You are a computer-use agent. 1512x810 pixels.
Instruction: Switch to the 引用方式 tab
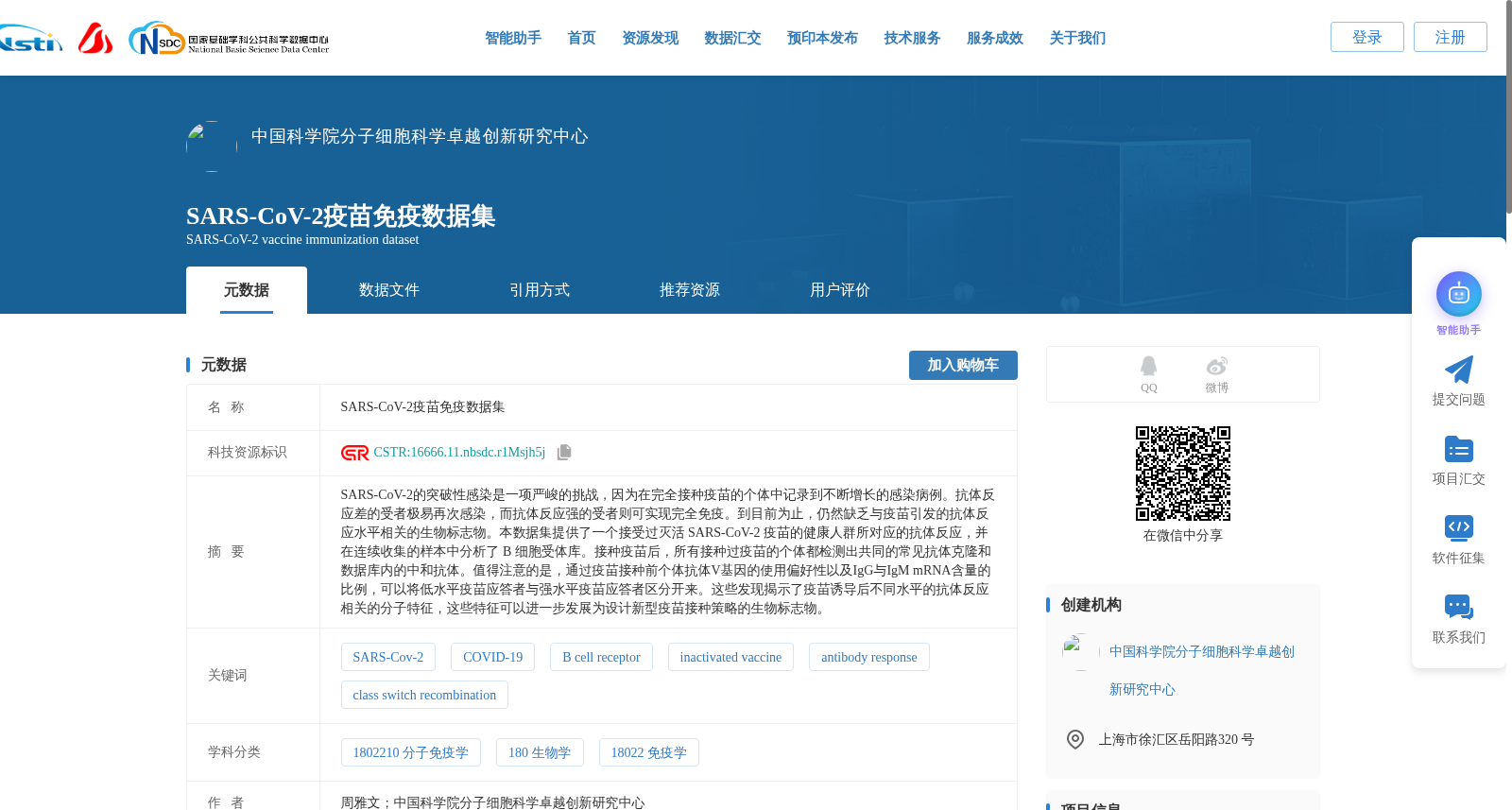540,290
